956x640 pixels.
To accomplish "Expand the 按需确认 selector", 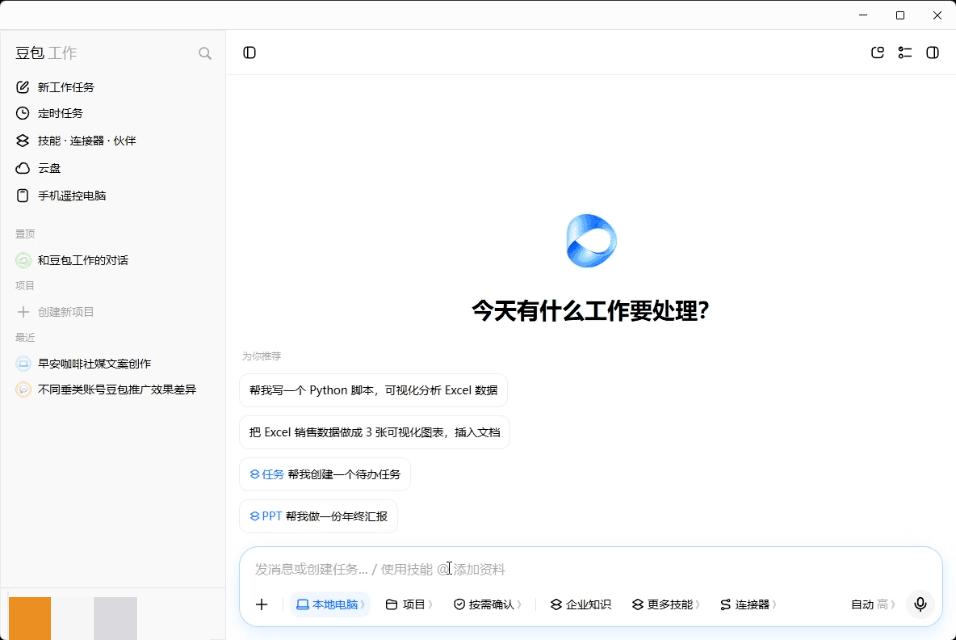I will (x=488, y=605).
